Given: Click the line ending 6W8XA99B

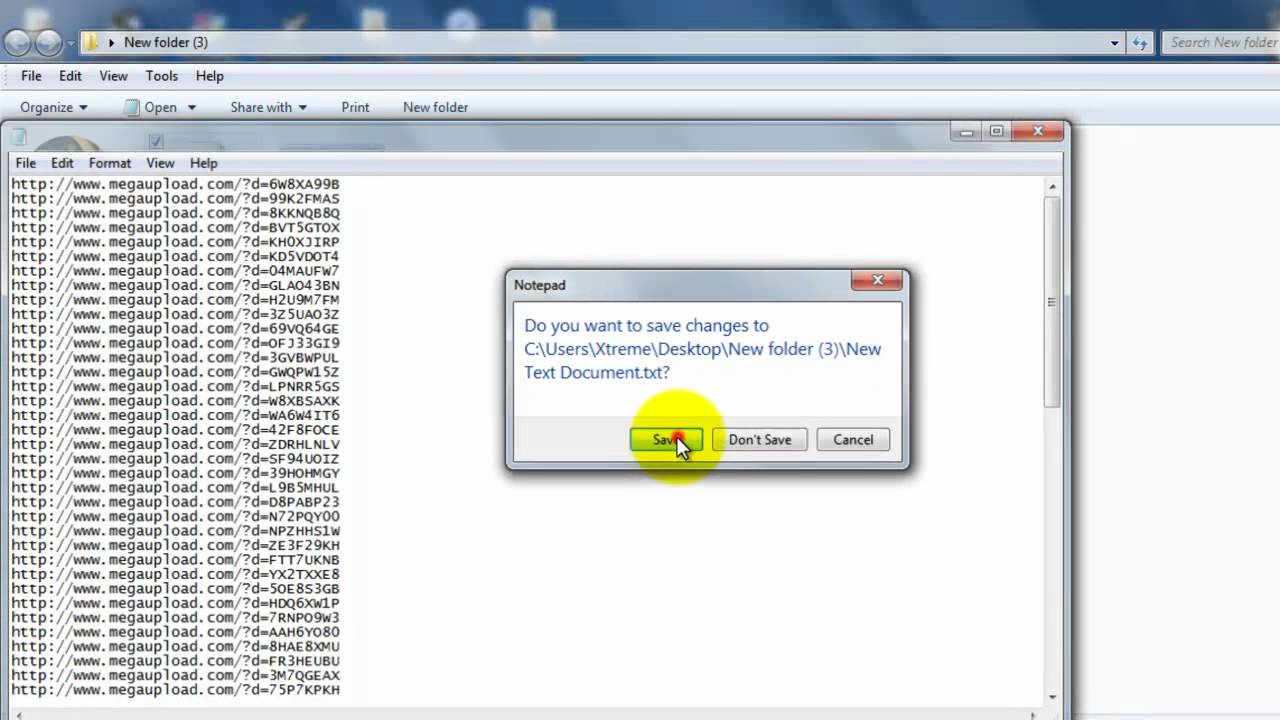Looking at the screenshot, I should click(x=175, y=184).
